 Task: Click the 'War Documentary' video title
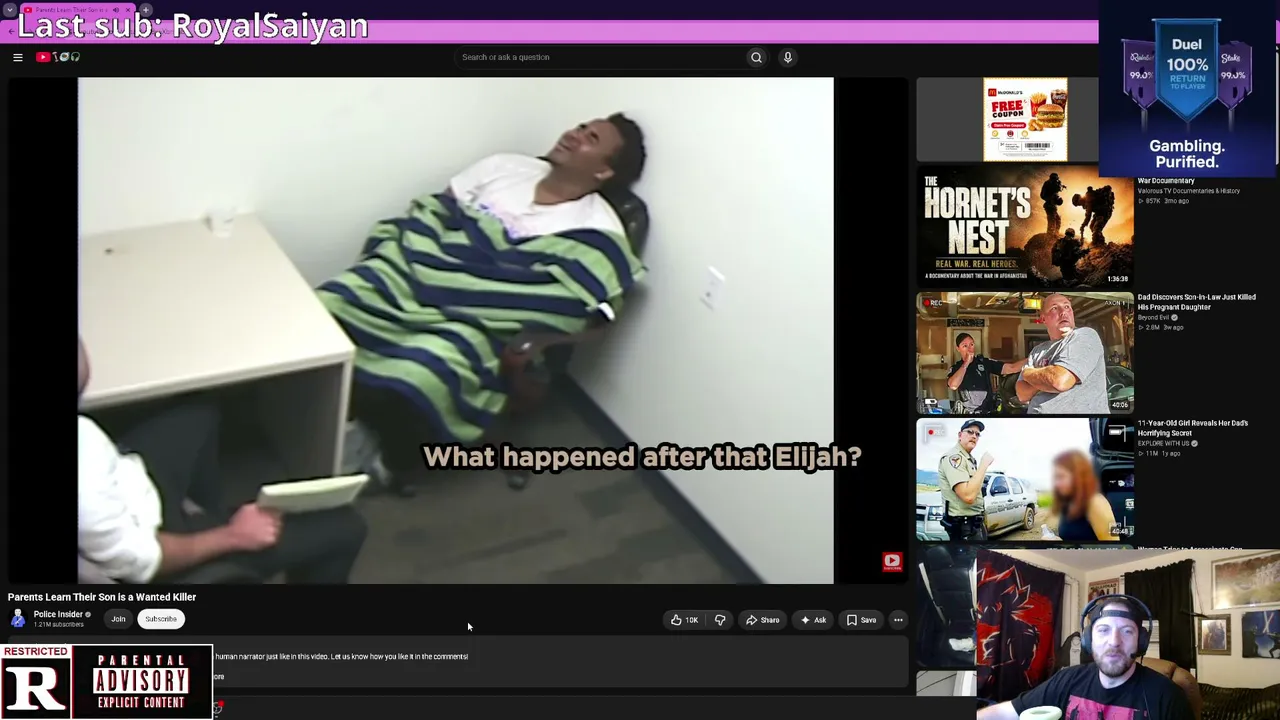point(1166,181)
